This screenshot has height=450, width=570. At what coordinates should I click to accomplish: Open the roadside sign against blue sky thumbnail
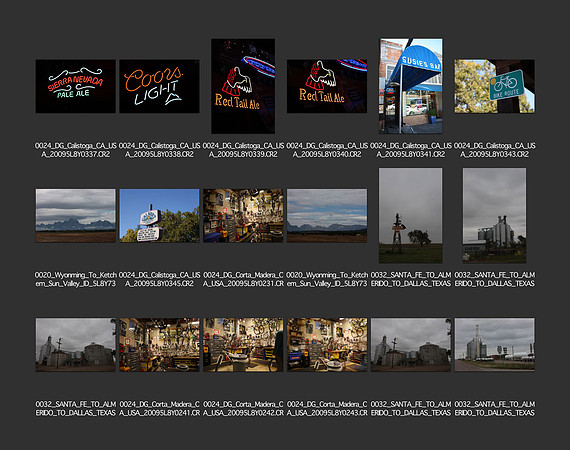point(159,216)
